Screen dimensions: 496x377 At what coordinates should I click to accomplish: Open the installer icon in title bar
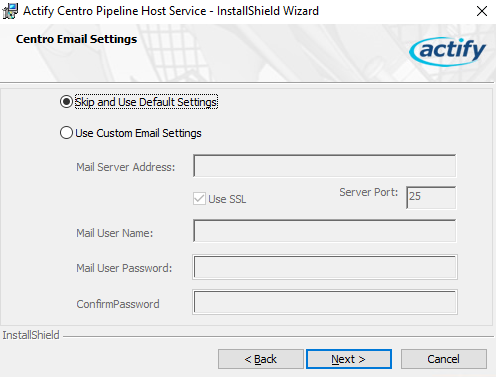(10, 11)
